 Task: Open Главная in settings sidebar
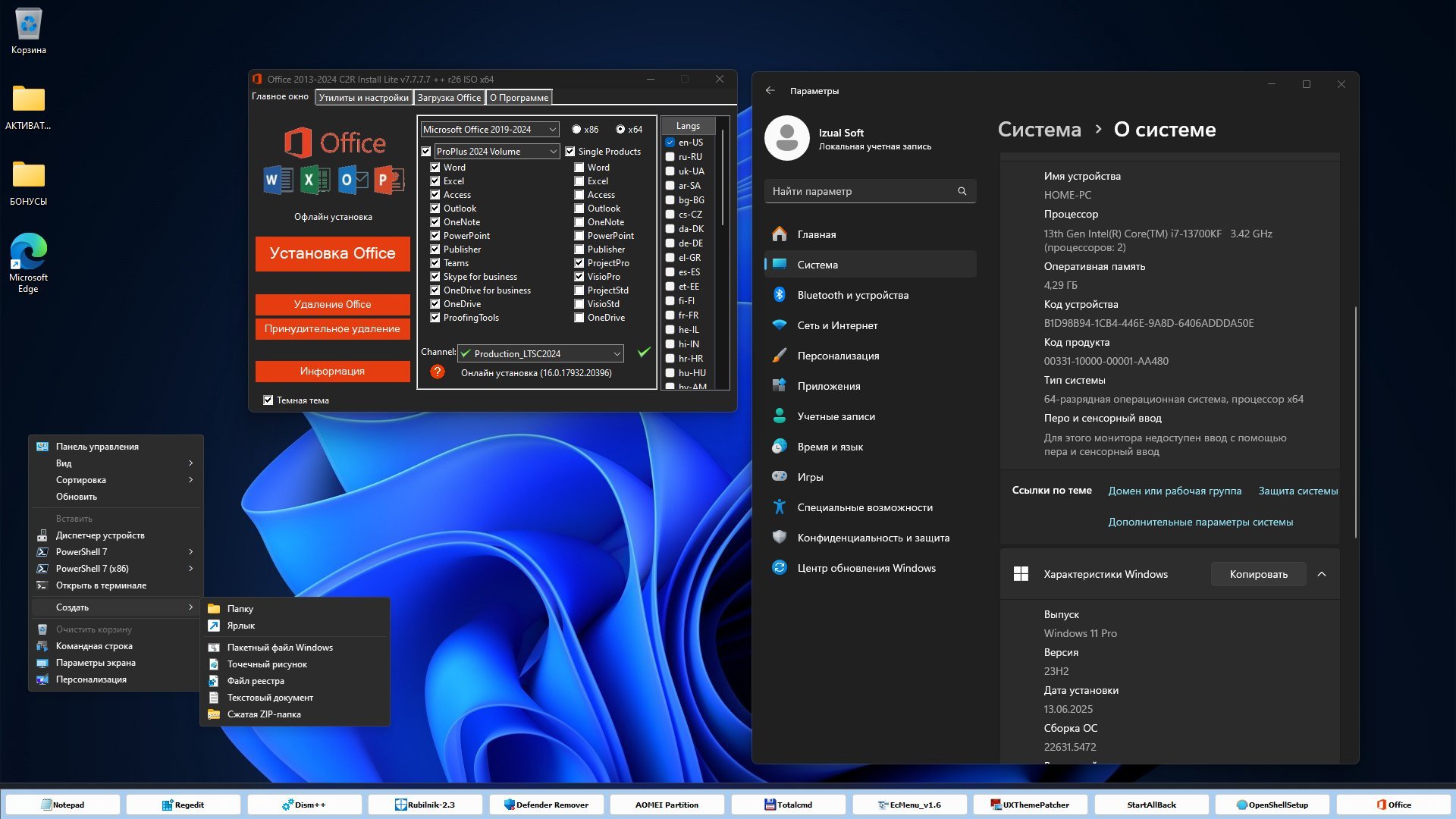pyautogui.click(x=870, y=234)
